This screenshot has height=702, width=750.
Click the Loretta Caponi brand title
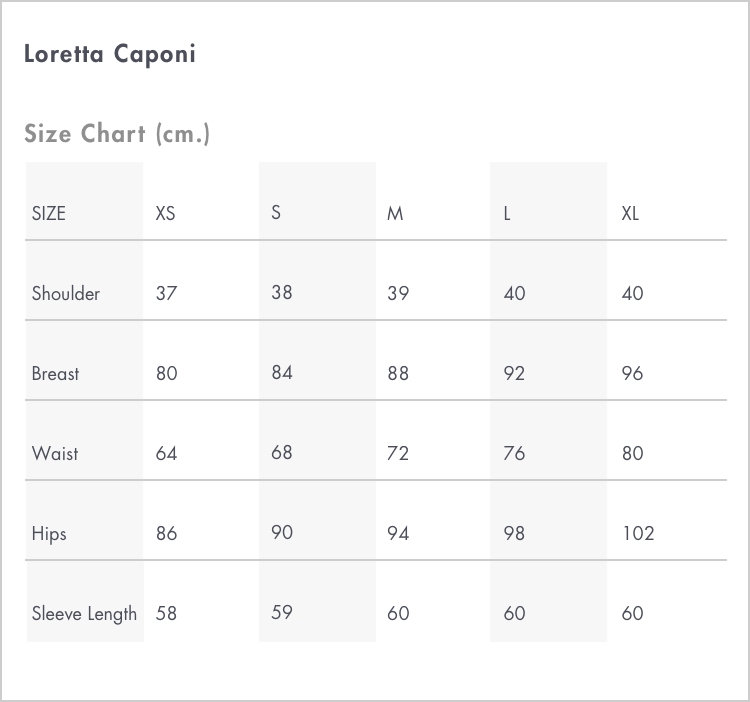(110, 54)
